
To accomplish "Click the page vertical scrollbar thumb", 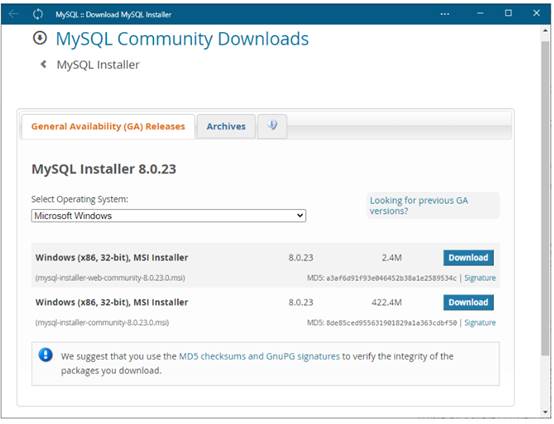I will [545, 198].
